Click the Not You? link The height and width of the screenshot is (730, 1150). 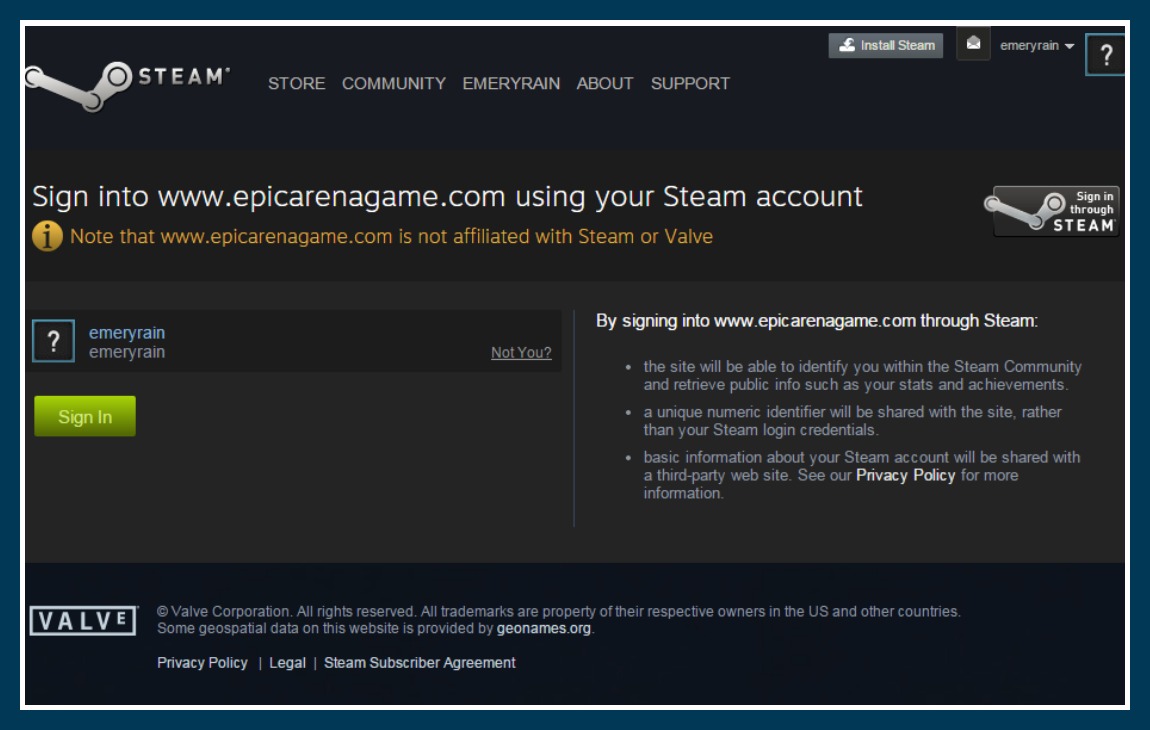[x=521, y=352]
